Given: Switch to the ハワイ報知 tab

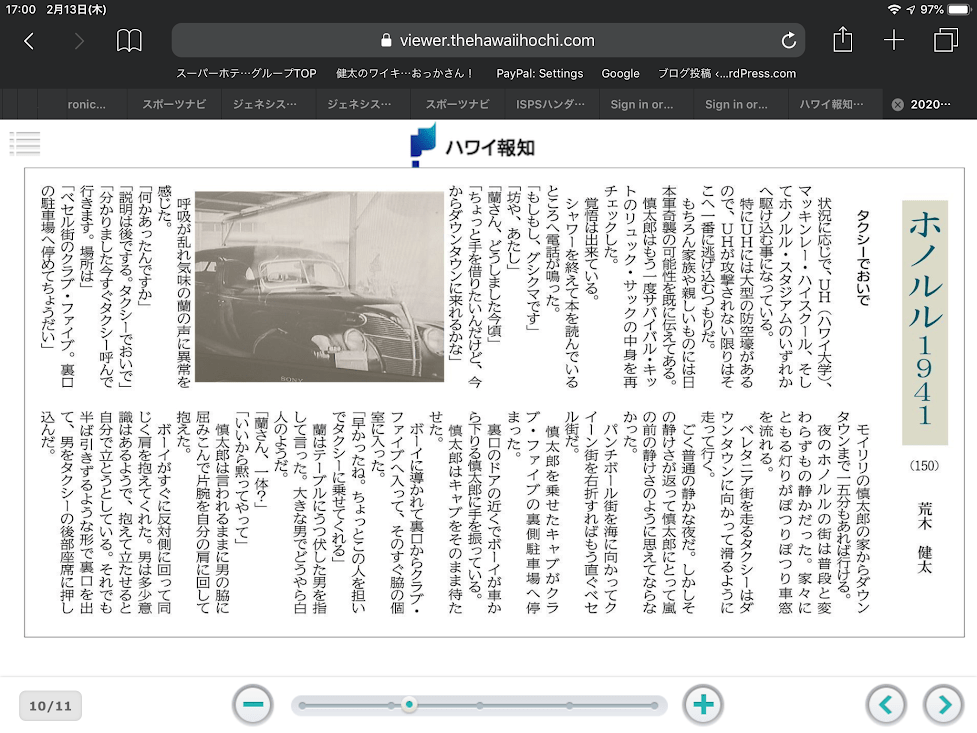Looking at the screenshot, I should 831,104.
